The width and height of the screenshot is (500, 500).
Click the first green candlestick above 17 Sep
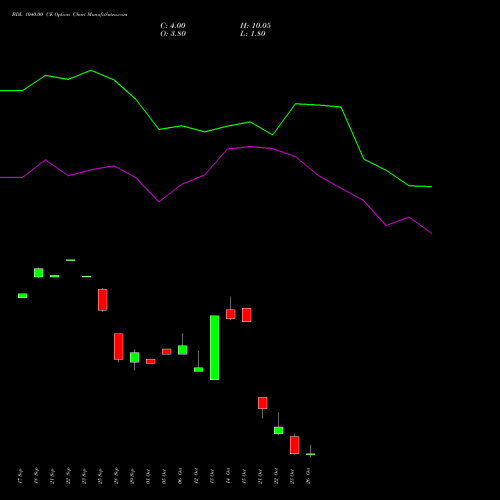23,296
